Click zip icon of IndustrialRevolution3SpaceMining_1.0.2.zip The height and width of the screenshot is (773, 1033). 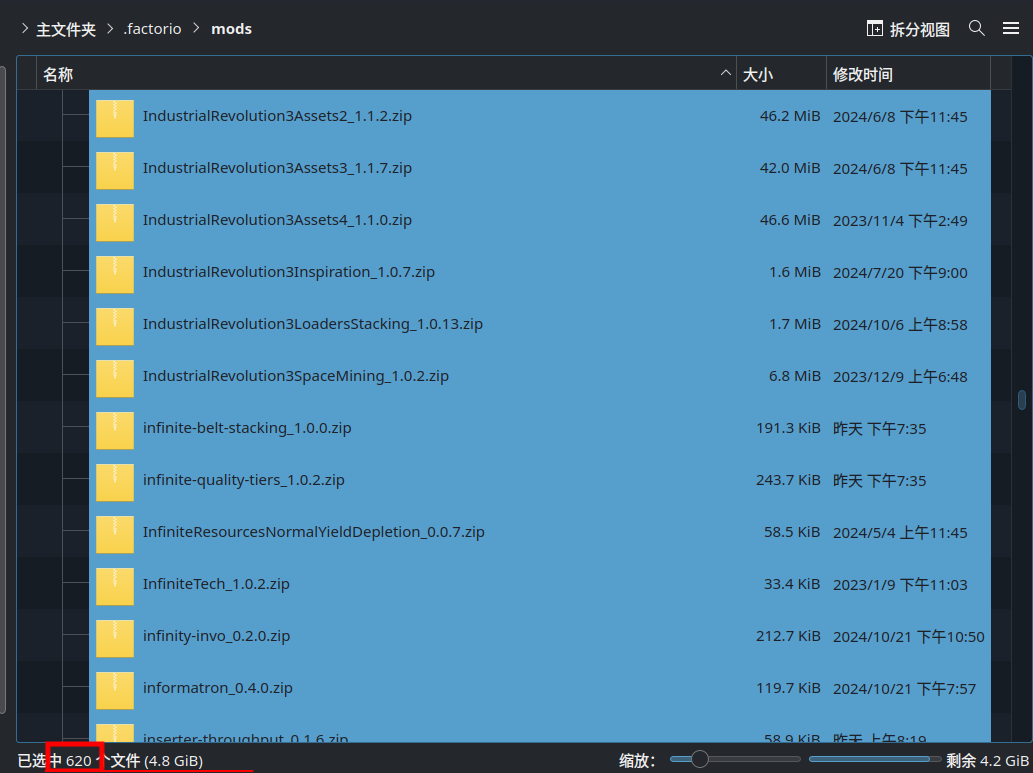click(x=115, y=378)
